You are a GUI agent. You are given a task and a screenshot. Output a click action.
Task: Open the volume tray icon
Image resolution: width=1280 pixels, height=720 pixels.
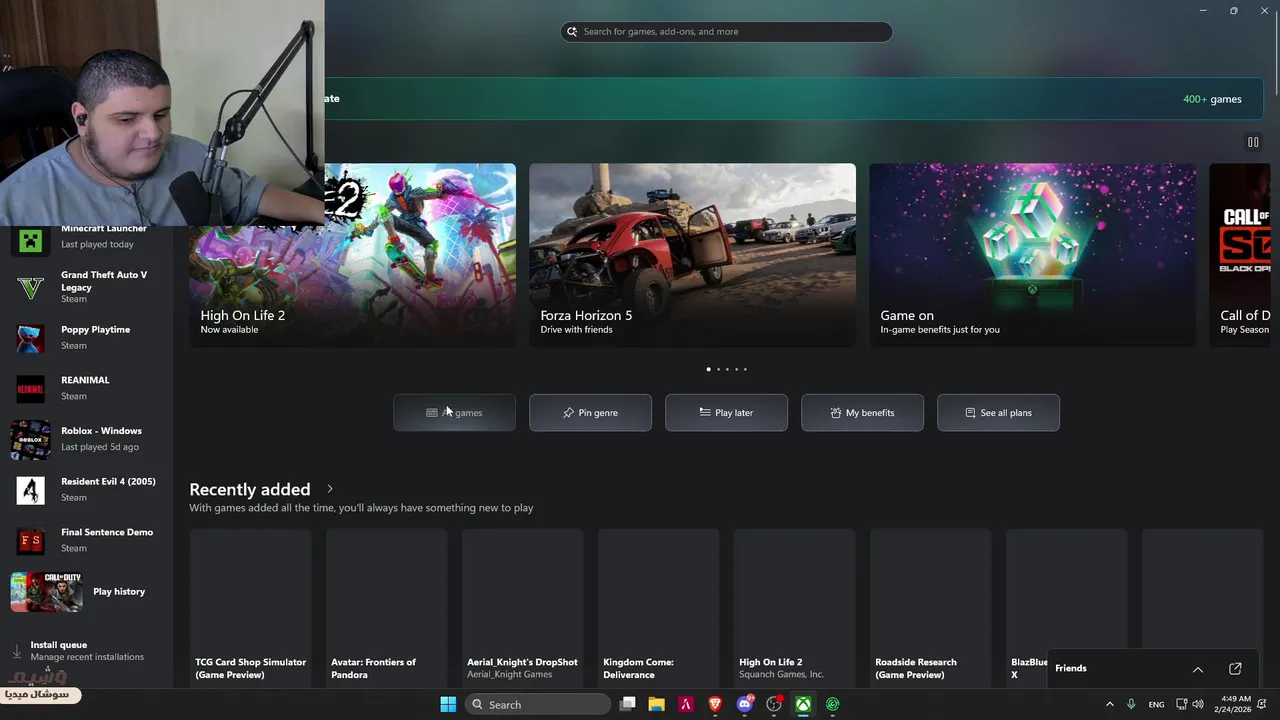(1198, 704)
